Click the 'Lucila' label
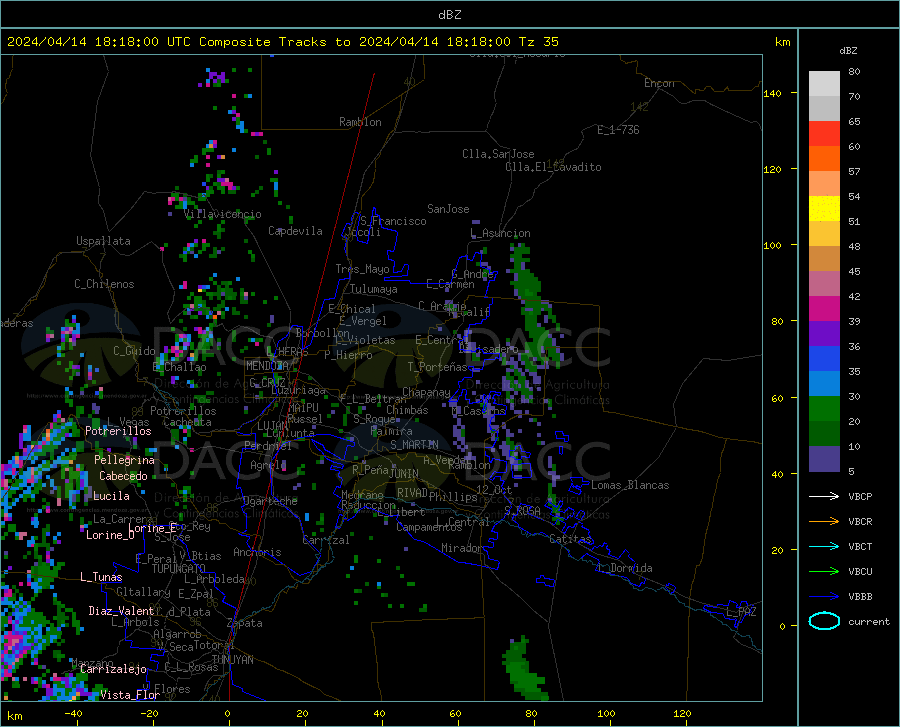The width and height of the screenshot is (900, 727). 111,496
